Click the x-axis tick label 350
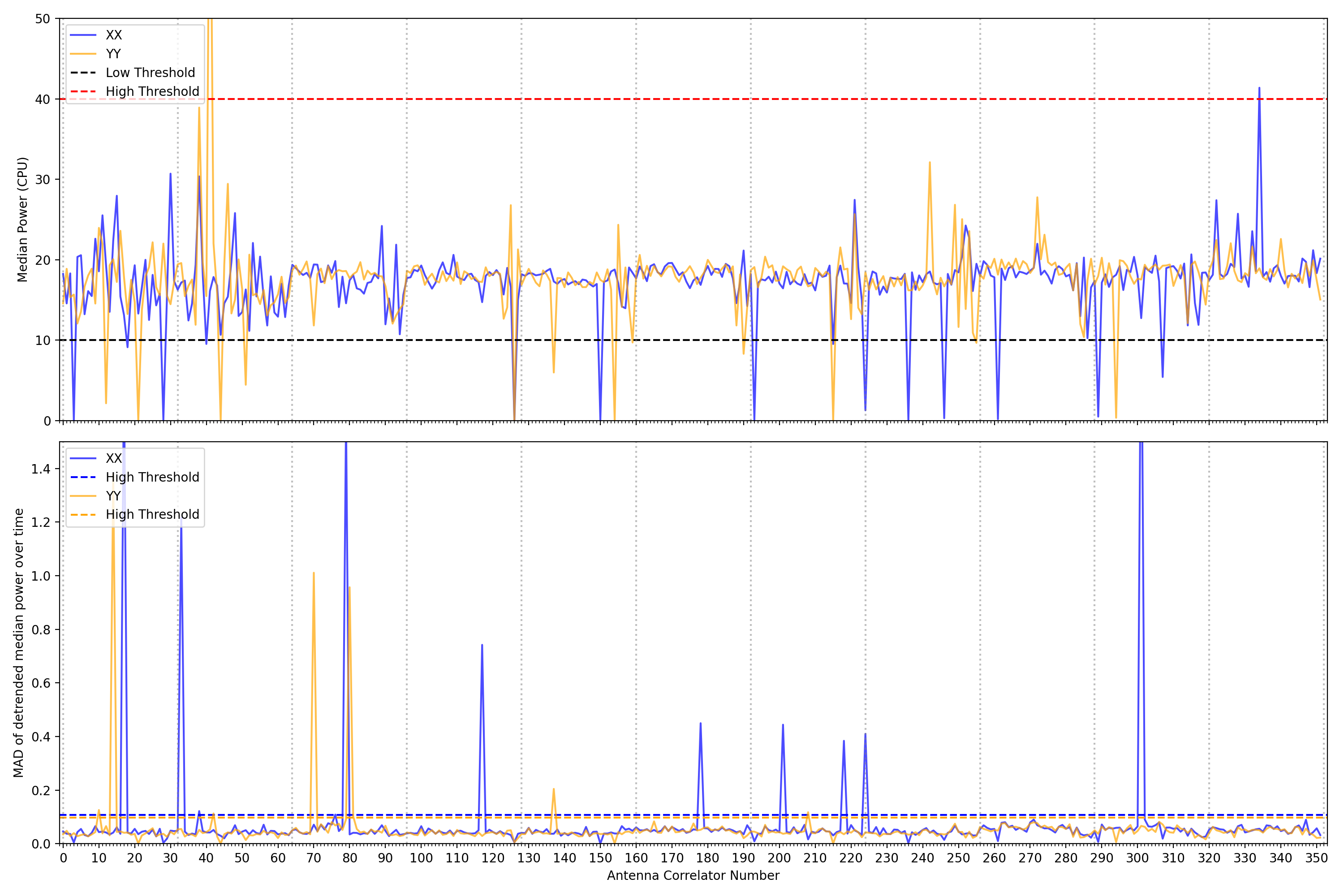The height and width of the screenshot is (896, 1344). (x=1316, y=858)
